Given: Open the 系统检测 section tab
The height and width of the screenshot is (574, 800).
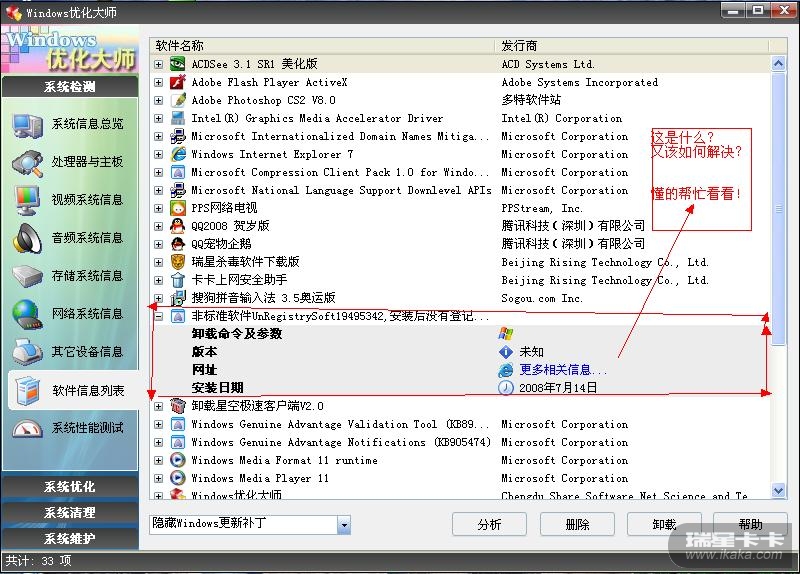Looking at the screenshot, I should click(x=70, y=87).
